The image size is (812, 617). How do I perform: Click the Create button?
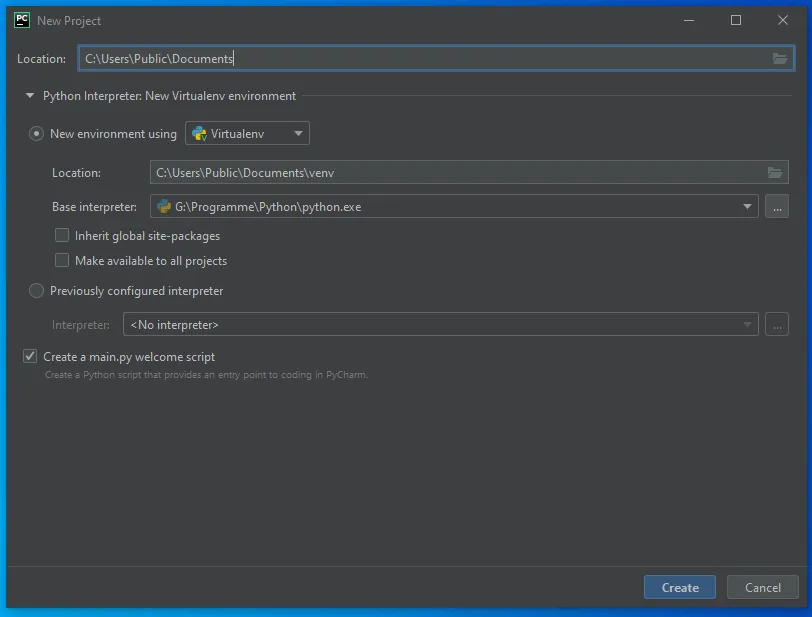pyautogui.click(x=679, y=587)
